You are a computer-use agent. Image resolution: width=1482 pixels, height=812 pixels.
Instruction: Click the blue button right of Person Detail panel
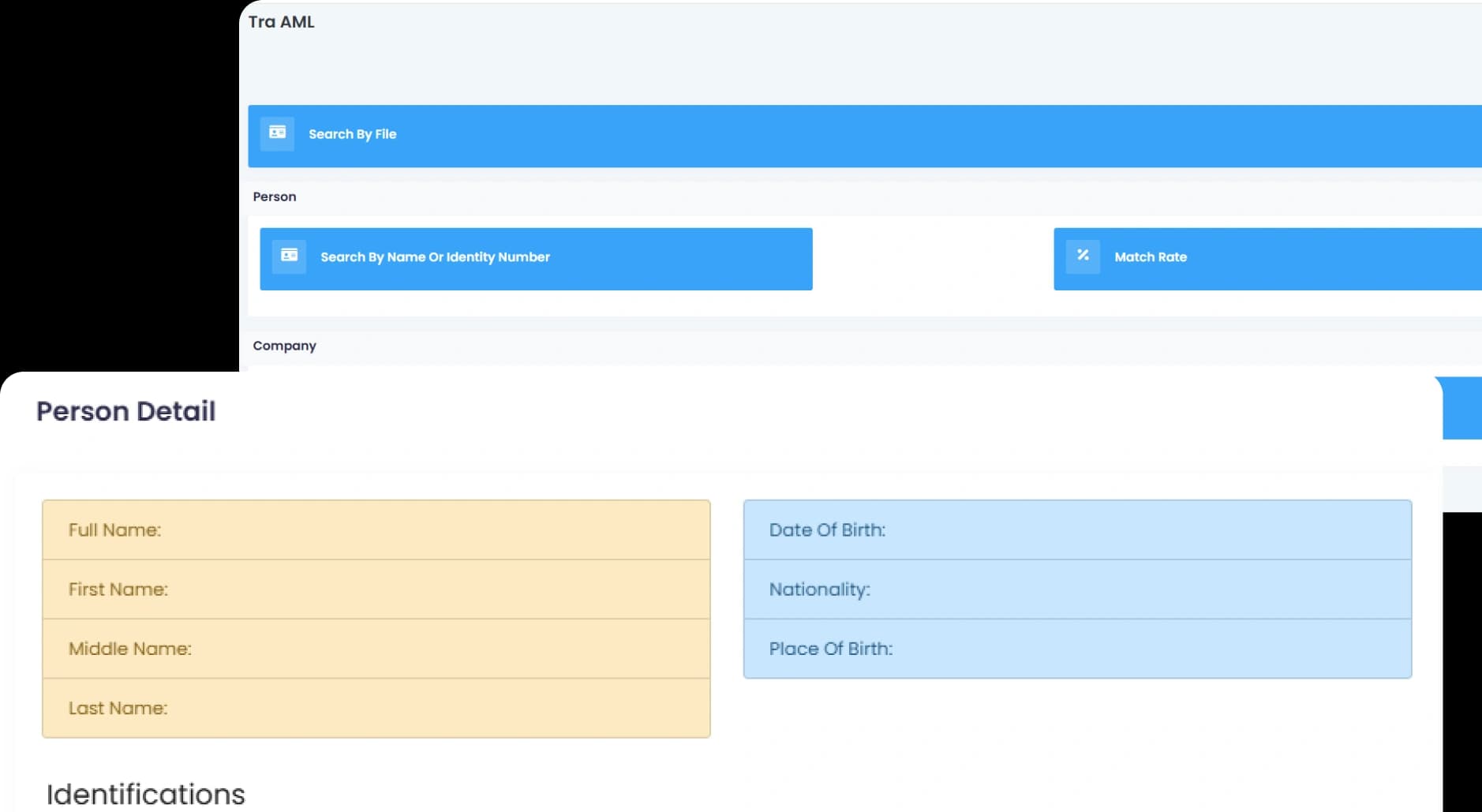click(1462, 408)
